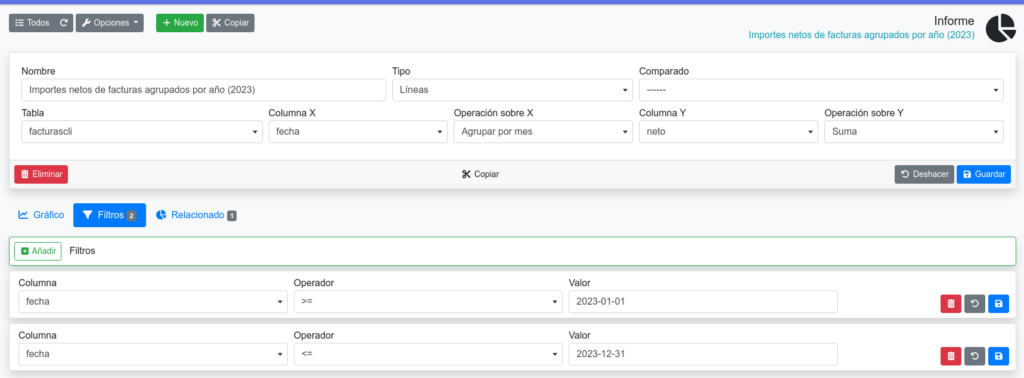Click the Valor field with 2023-01-01
This screenshot has width=1024, height=378.
click(703, 302)
